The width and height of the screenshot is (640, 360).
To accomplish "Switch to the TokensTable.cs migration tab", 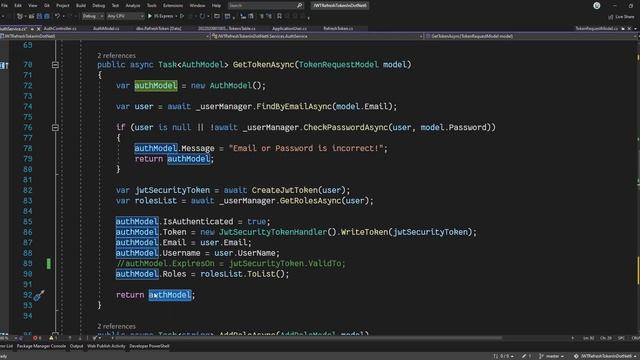I will pos(227,29).
